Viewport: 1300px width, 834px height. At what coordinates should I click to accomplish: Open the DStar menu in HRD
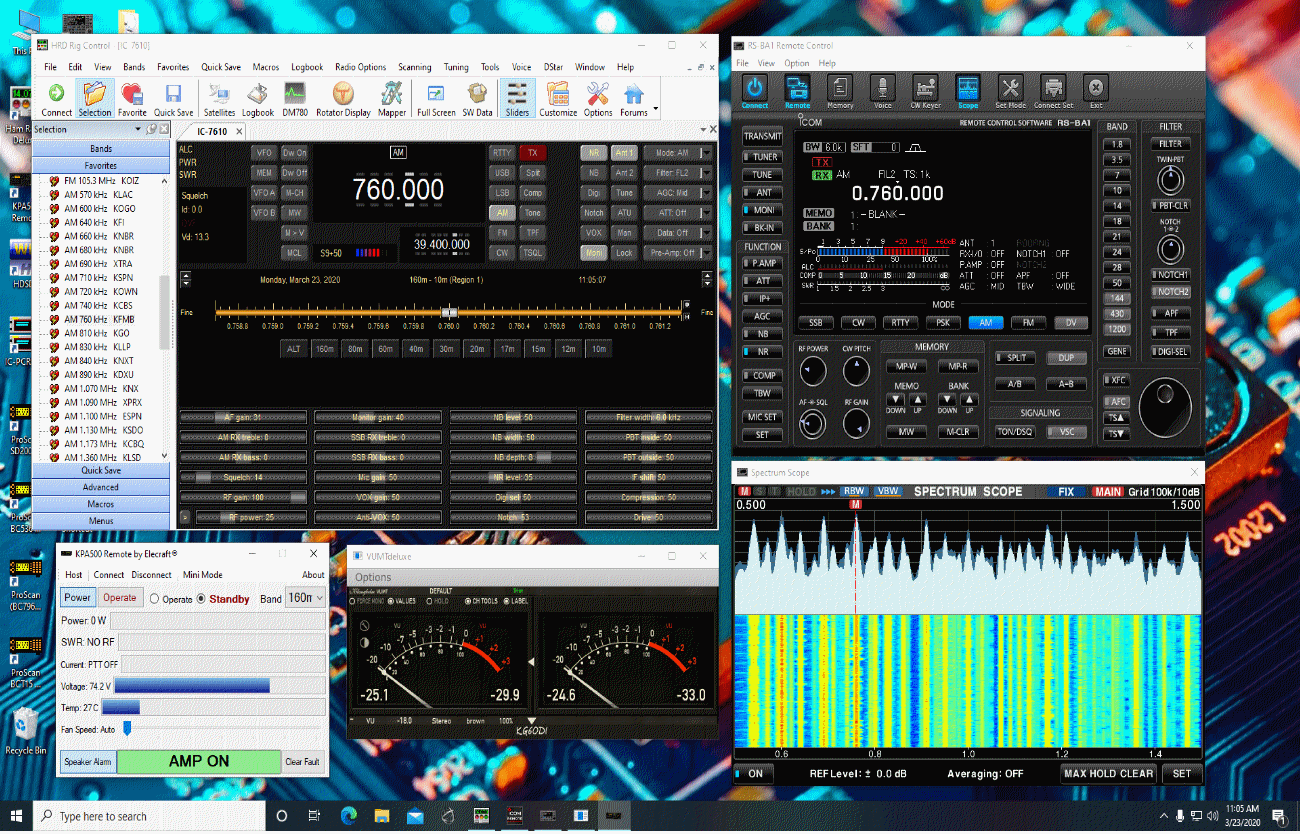pyautogui.click(x=553, y=67)
